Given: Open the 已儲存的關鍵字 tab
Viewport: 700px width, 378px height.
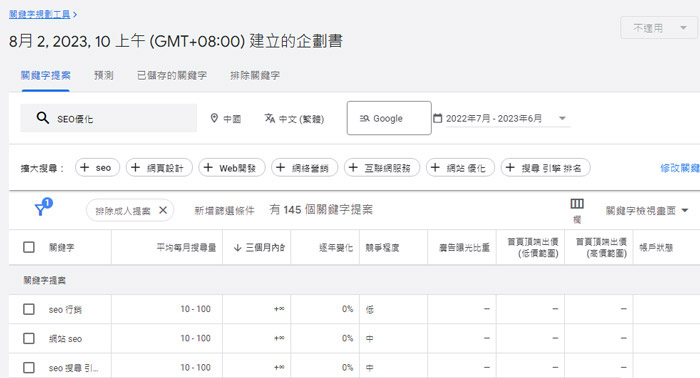Looking at the screenshot, I should click(172, 75).
